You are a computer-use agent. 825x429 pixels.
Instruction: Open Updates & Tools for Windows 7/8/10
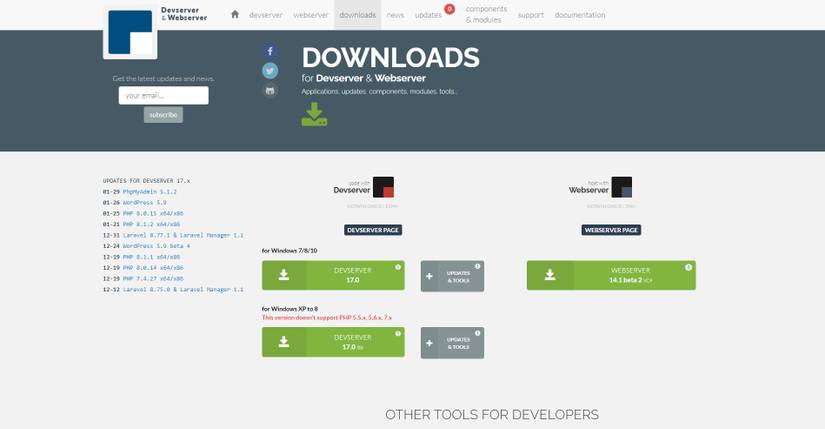(x=452, y=276)
